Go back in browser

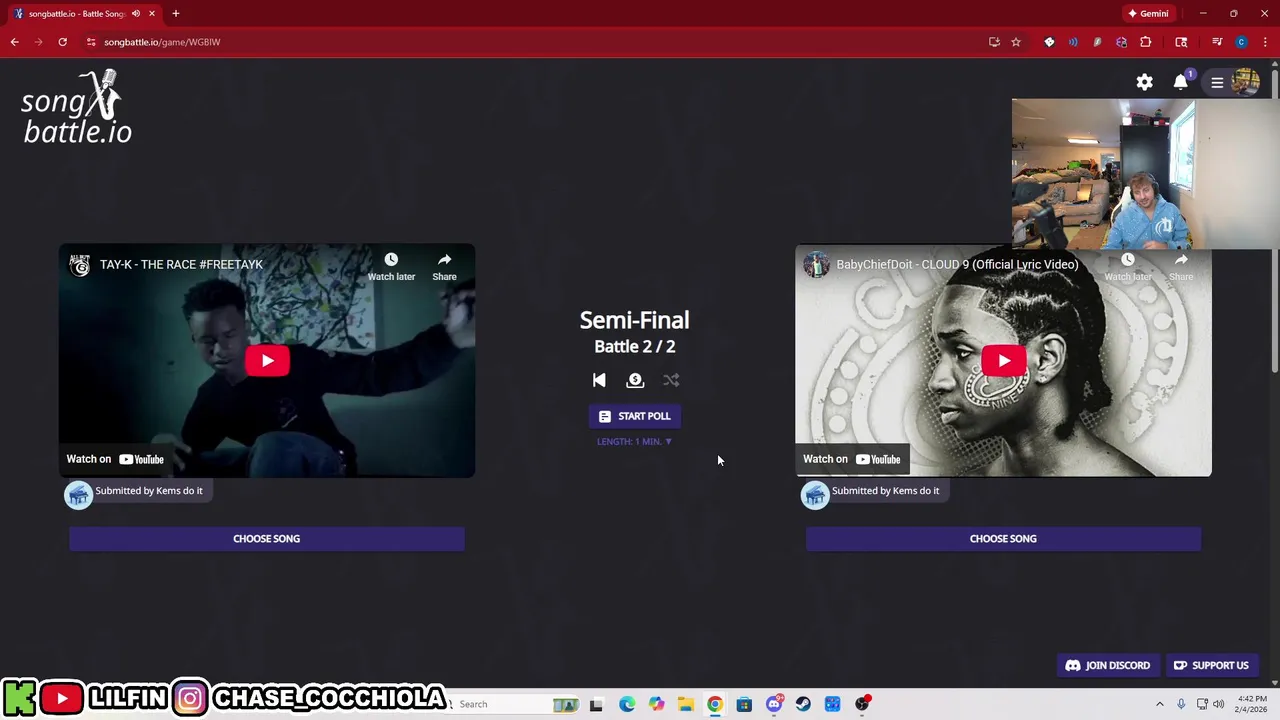pyautogui.click(x=14, y=42)
